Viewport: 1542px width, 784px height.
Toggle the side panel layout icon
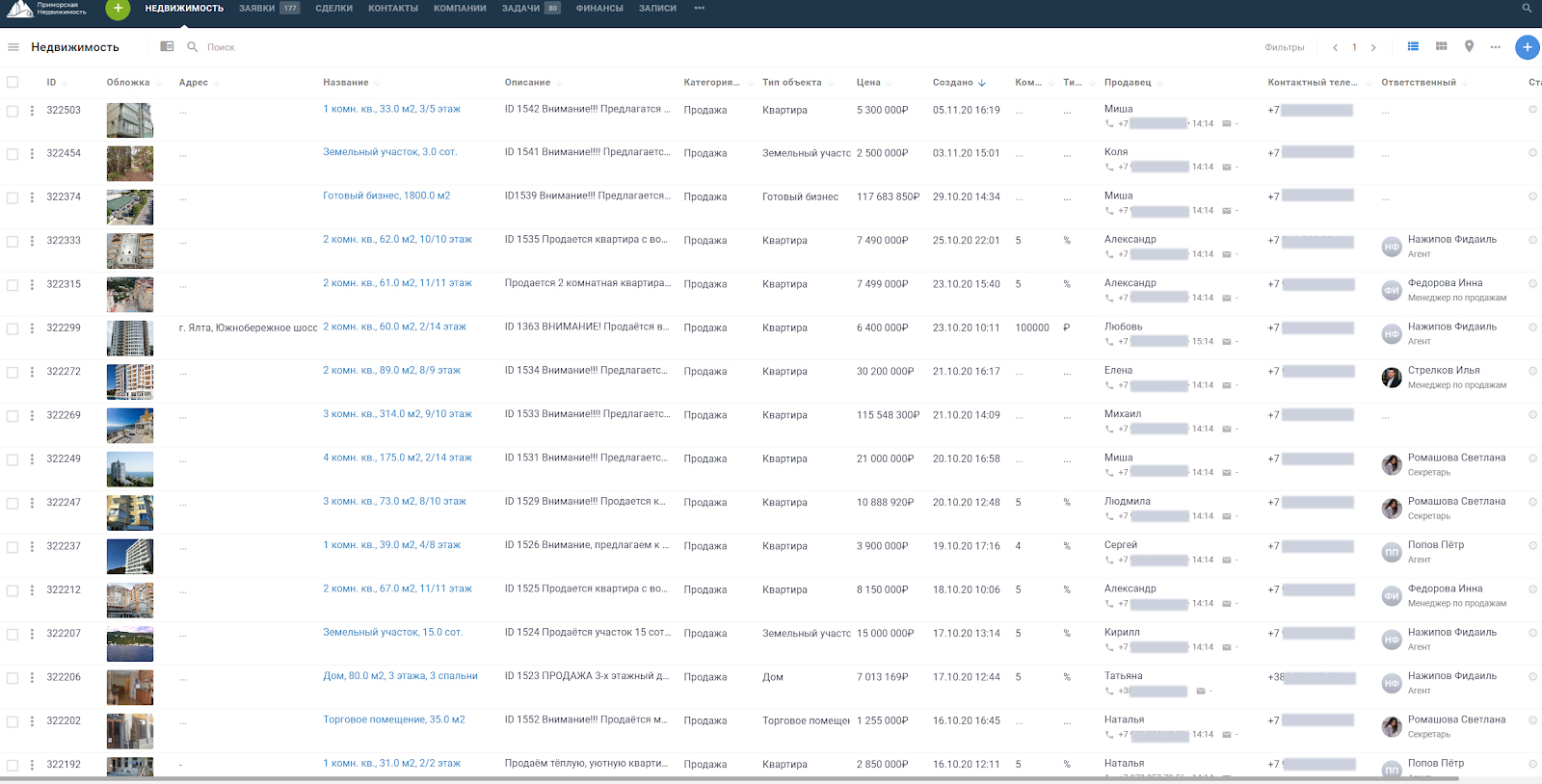[167, 46]
